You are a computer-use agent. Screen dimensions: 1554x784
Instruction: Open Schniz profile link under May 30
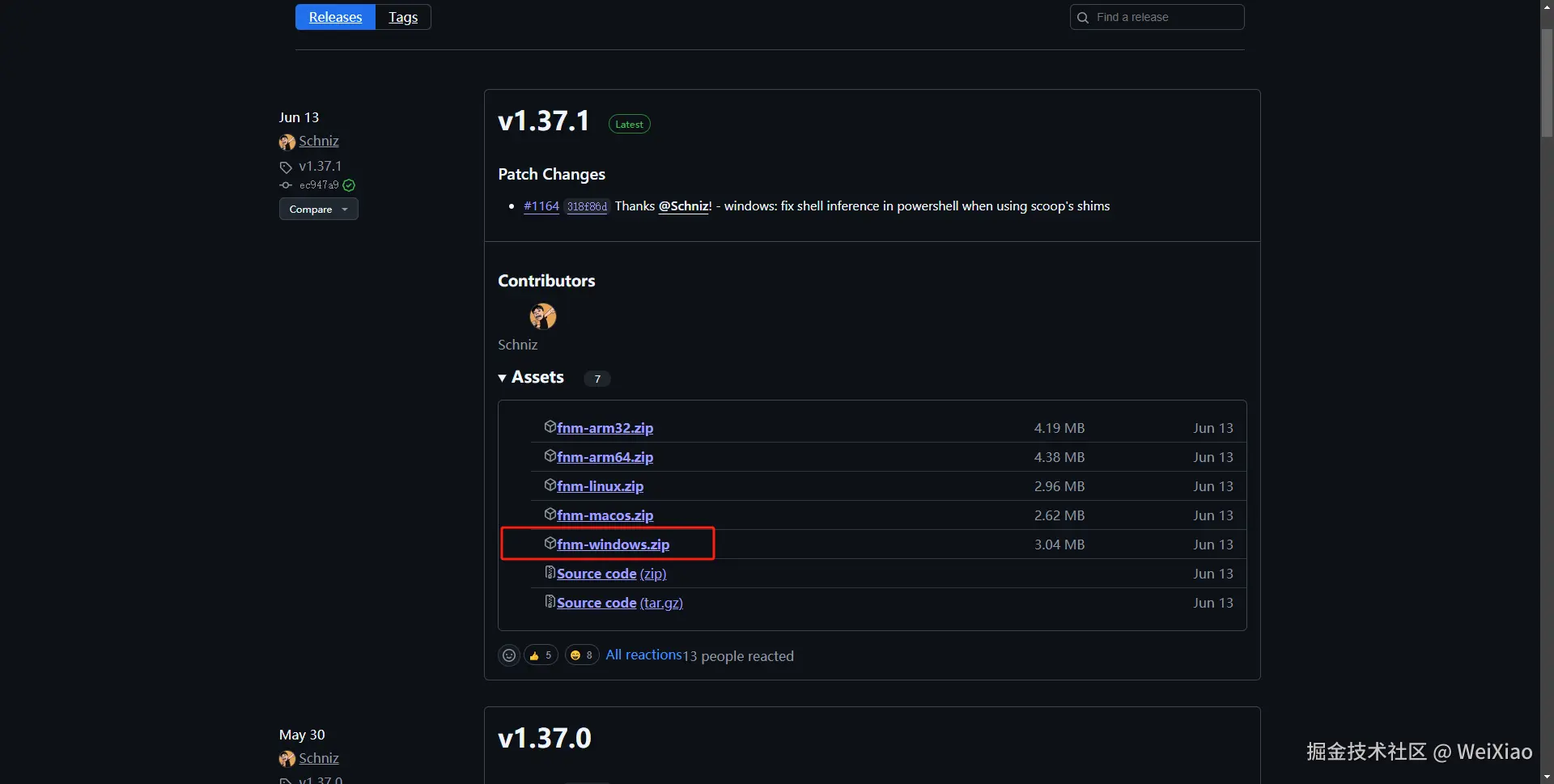pos(319,758)
